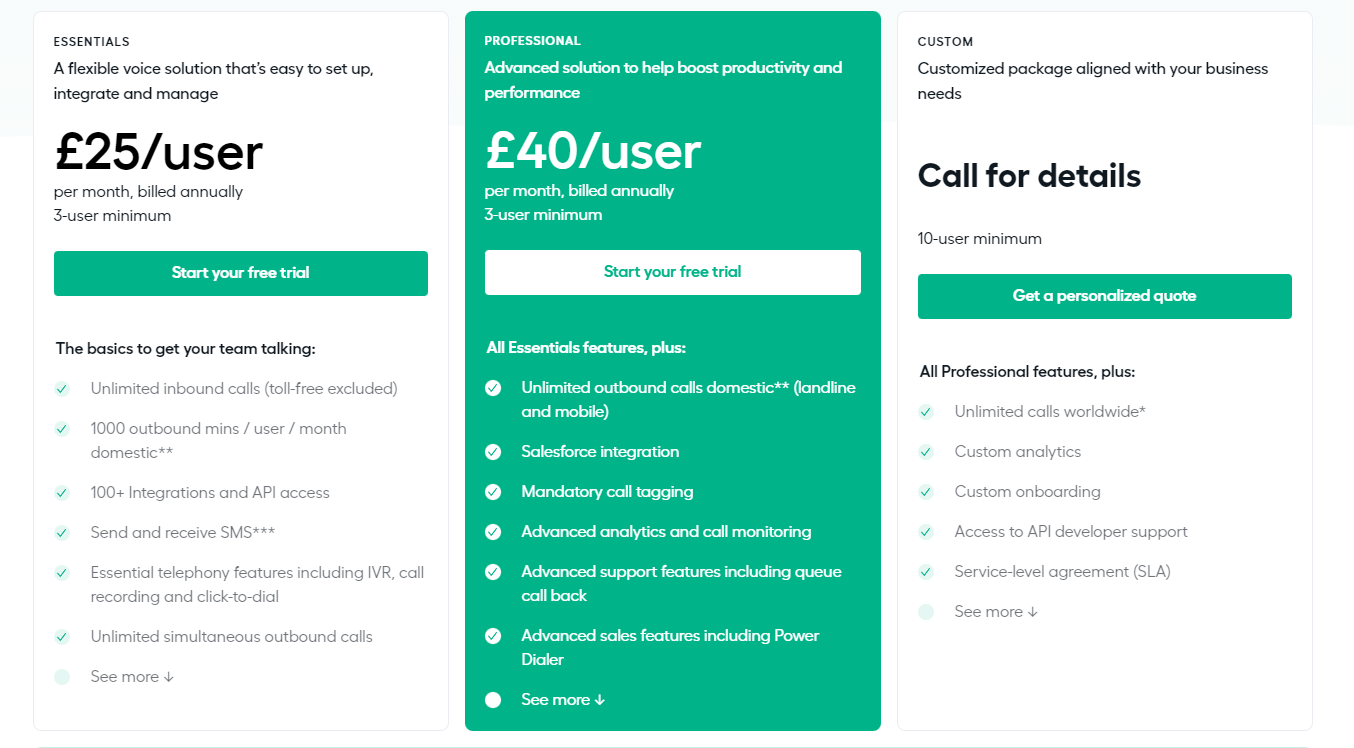Click the Call for details heading
This screenshot has height=748, width=1354.
(x=1029, y=176)
